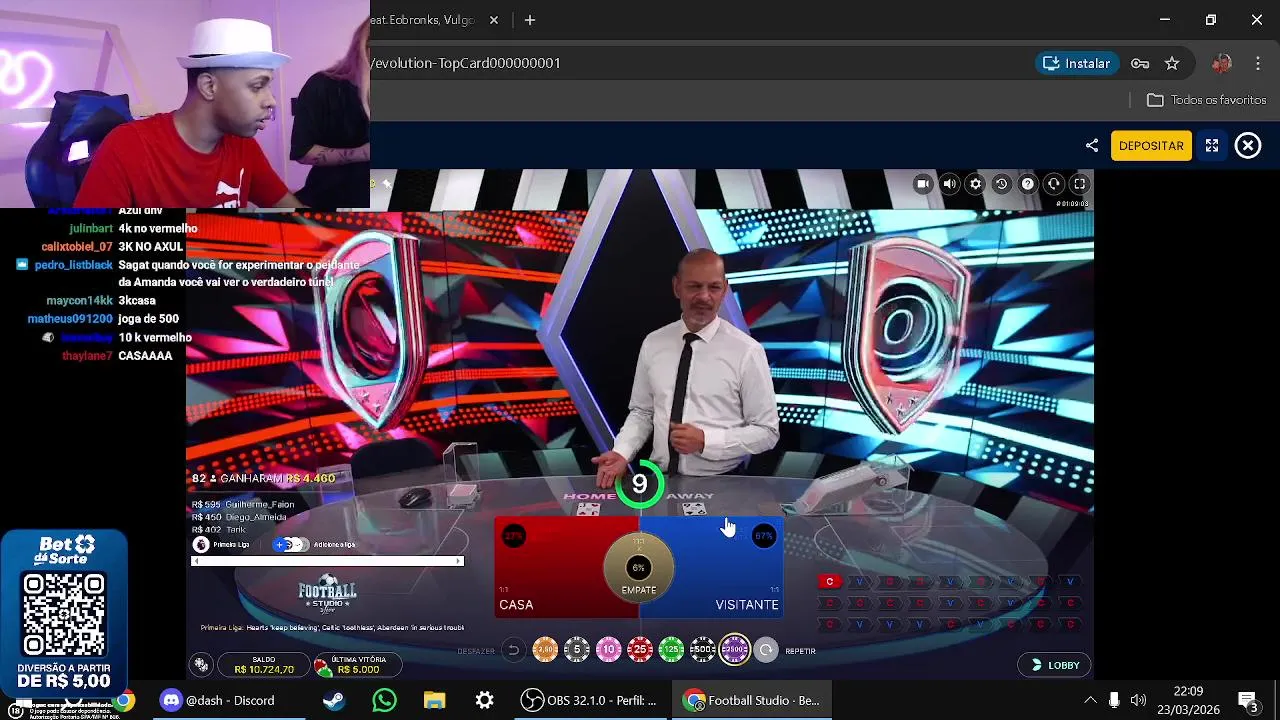Open the notification center icon
This screenshot has height=720, width=1280.
pyautogui.click(x=1248, y=700)
